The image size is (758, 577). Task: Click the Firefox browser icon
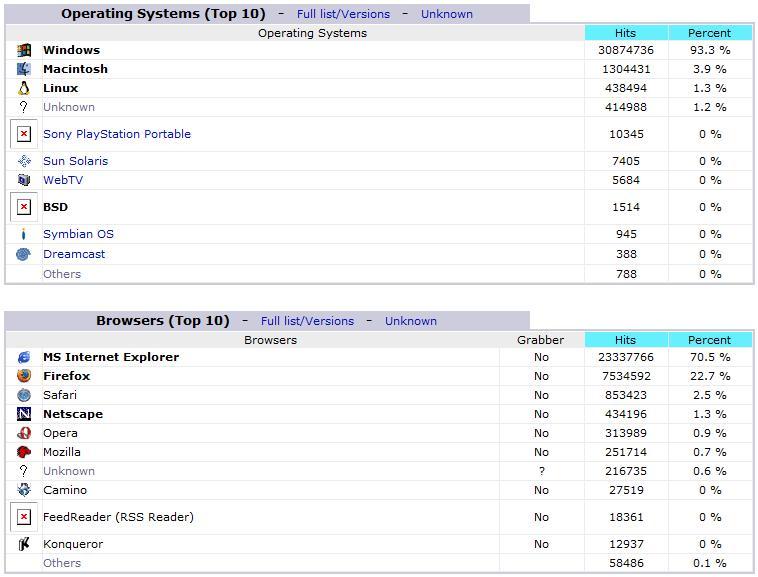(x=24, y=375)
